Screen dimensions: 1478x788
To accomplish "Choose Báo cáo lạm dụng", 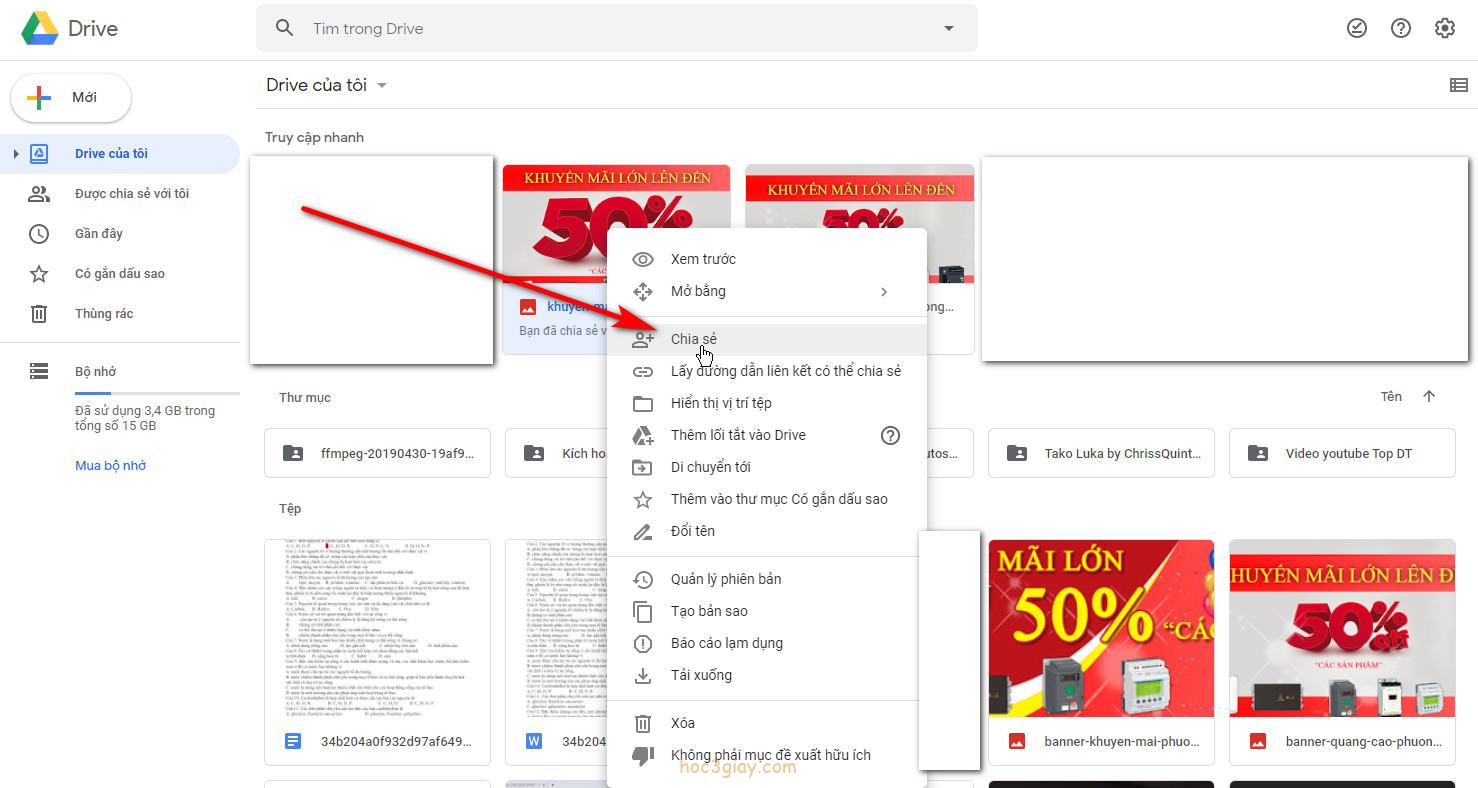I will [767, 643].
